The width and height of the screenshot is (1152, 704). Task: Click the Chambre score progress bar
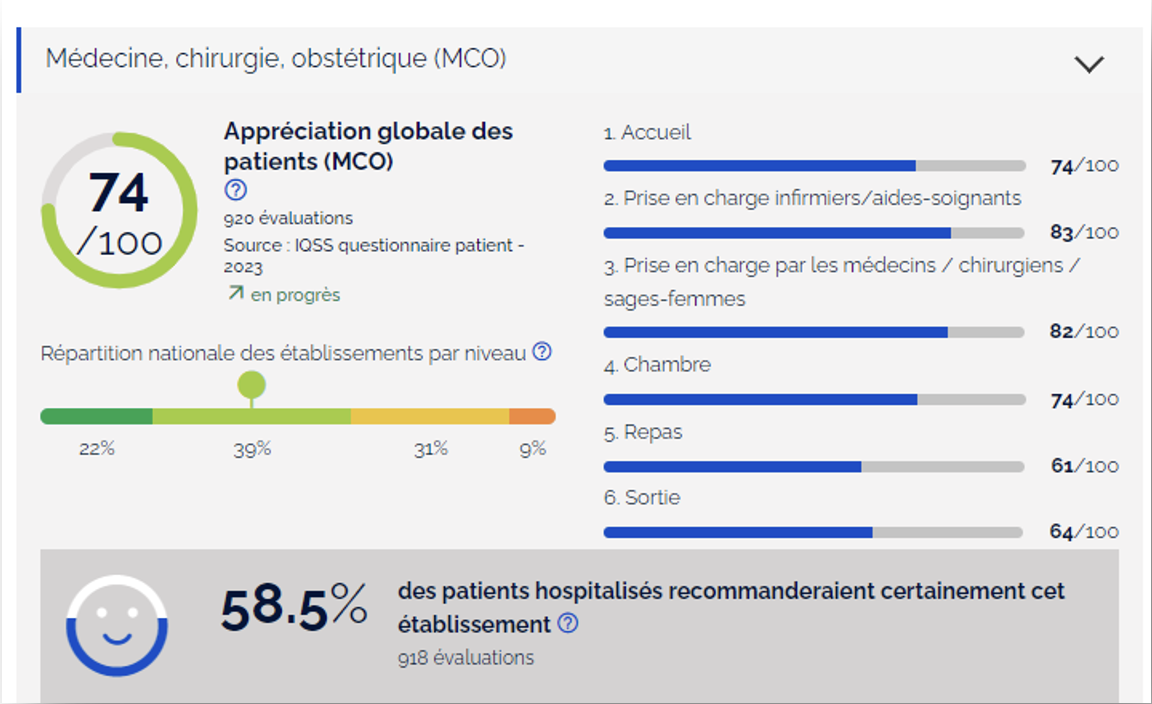click(x=814, y=399)
